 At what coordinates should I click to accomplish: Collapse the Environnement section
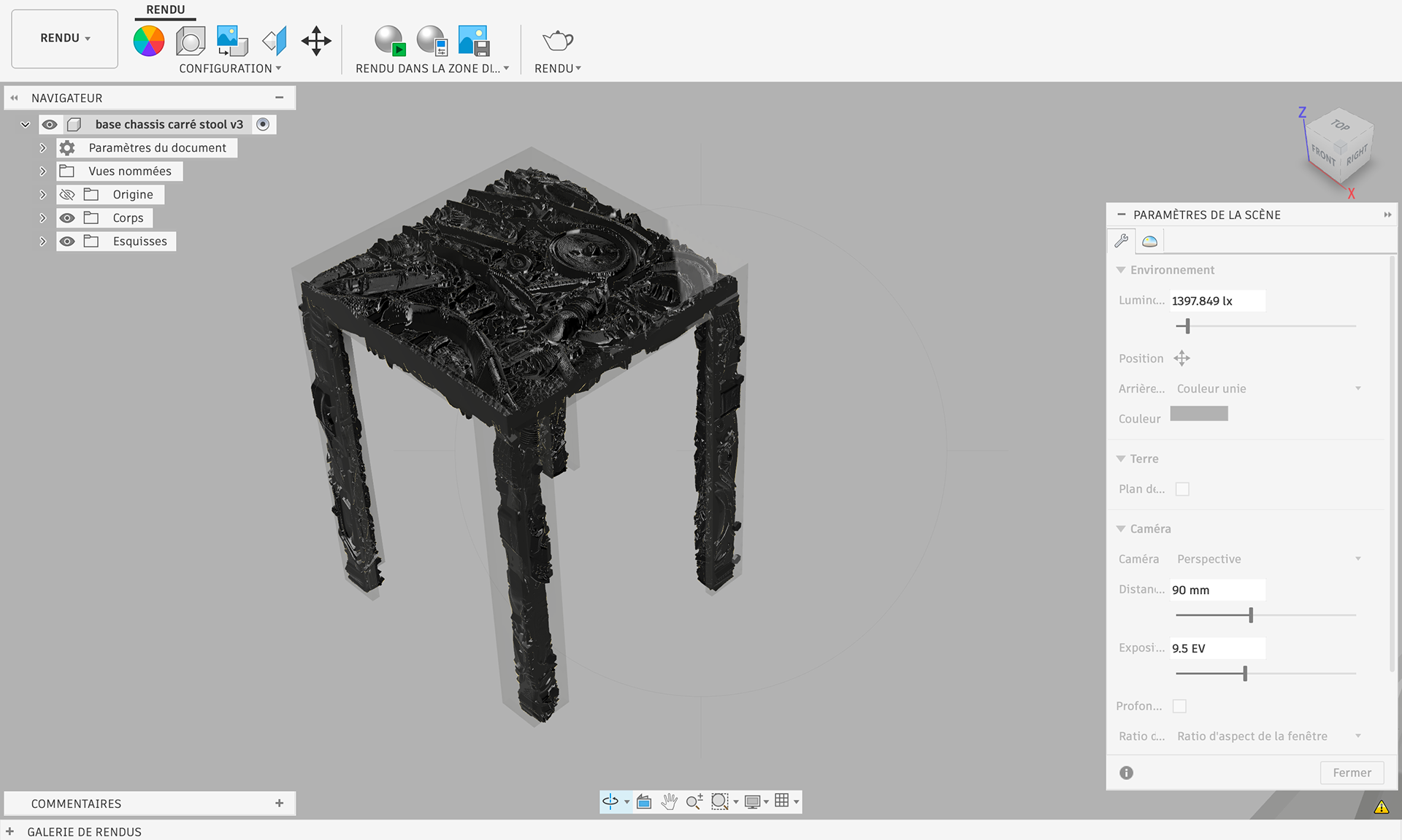1121,270
